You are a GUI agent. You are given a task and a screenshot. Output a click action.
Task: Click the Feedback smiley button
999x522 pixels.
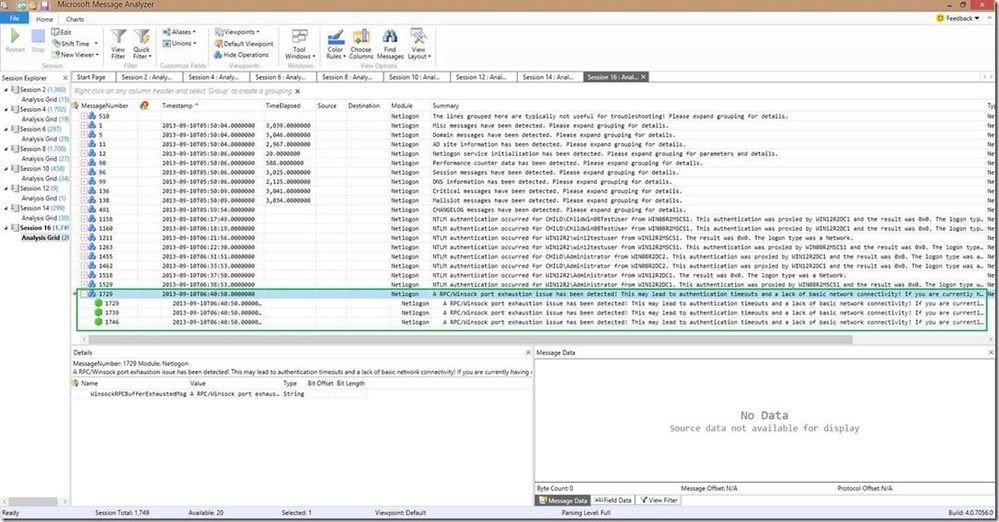pyautogui.click(x=958, y=18)
